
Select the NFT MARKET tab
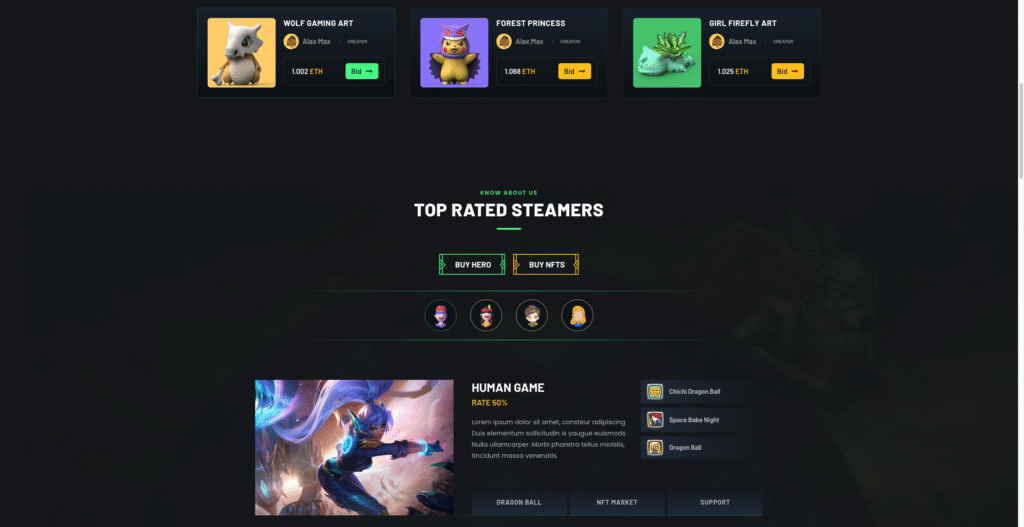point(616,502)
